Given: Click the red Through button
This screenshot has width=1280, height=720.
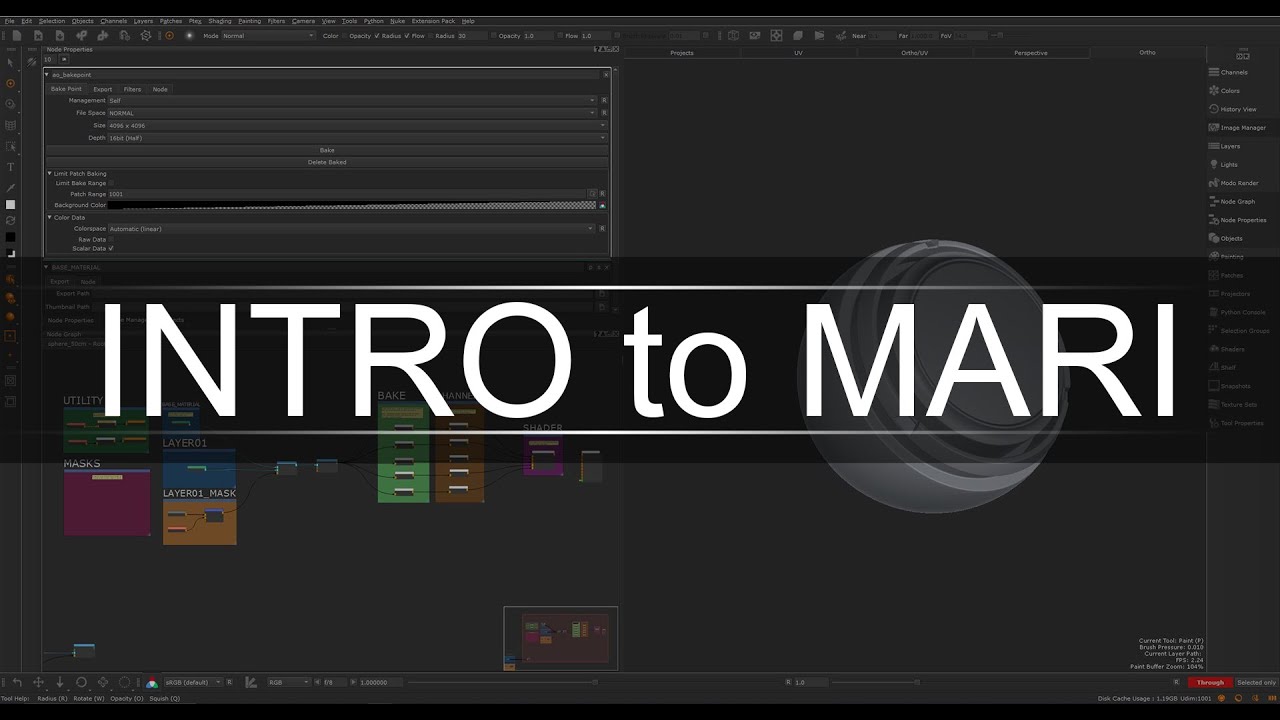Looking at the screenshot, I should [1210, 682].
